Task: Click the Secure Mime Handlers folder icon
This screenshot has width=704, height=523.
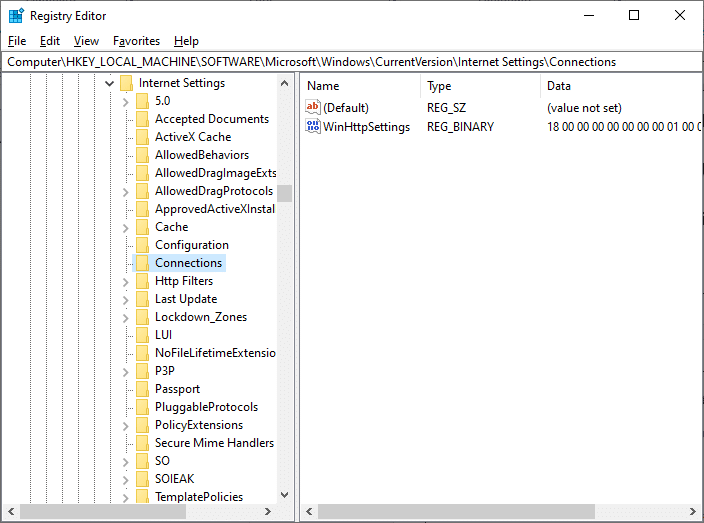Action: coord(142,443)
